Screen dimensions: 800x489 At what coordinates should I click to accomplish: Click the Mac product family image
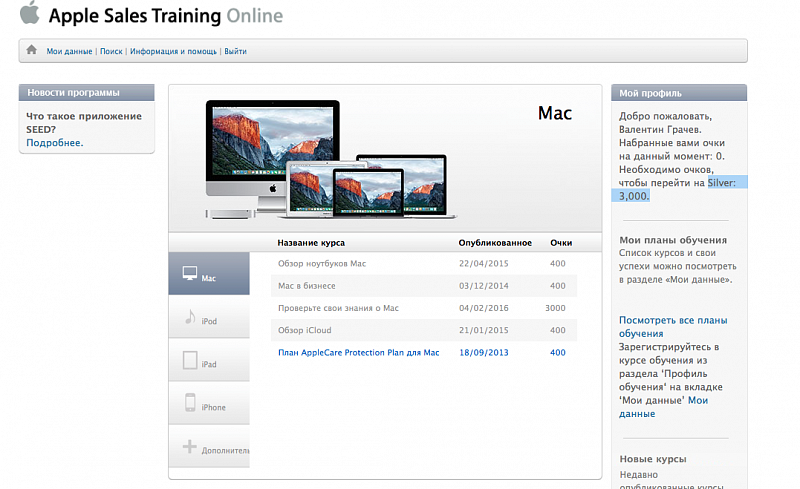pos(331,159)
